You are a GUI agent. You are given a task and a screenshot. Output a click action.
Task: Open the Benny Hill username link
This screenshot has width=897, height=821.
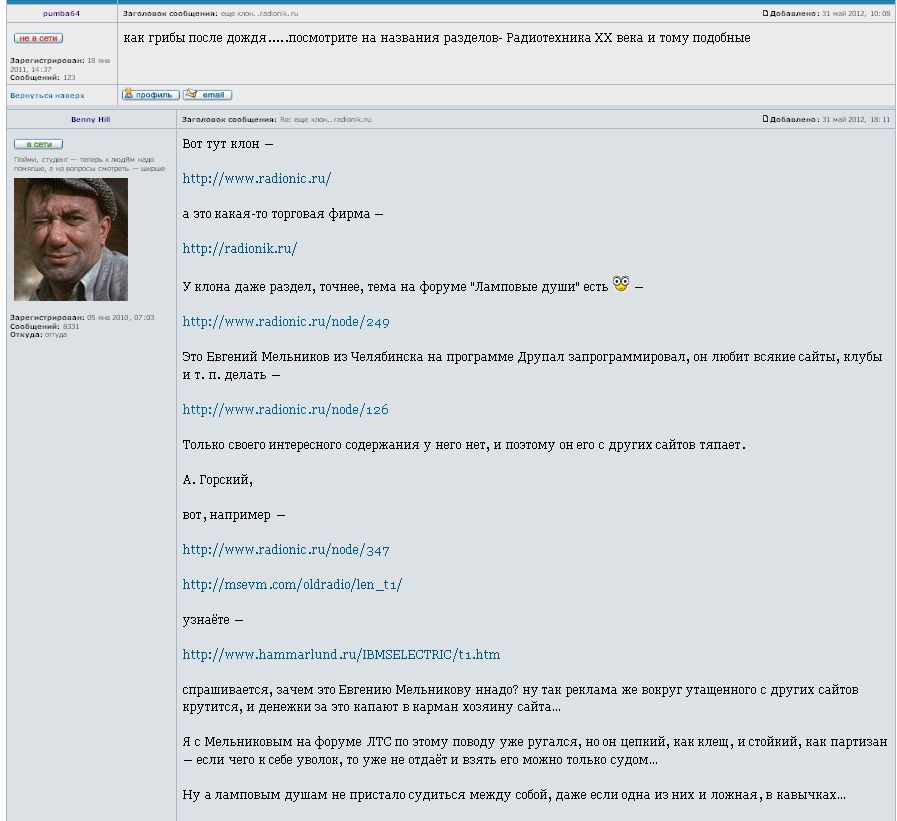click(x=90, y=119)
